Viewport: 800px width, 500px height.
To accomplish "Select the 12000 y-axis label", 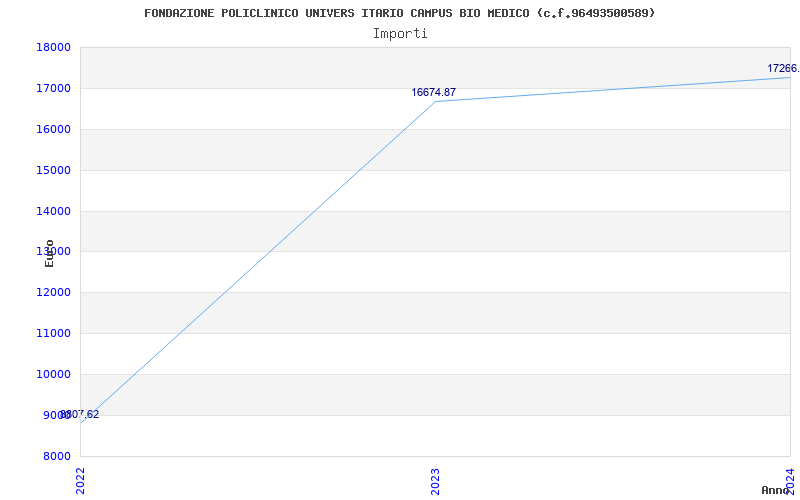I will click(53, 292).
